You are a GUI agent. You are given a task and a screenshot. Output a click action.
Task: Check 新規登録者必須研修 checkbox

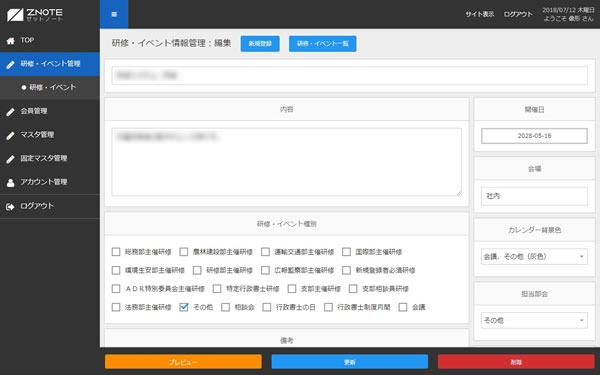(346, 270)
